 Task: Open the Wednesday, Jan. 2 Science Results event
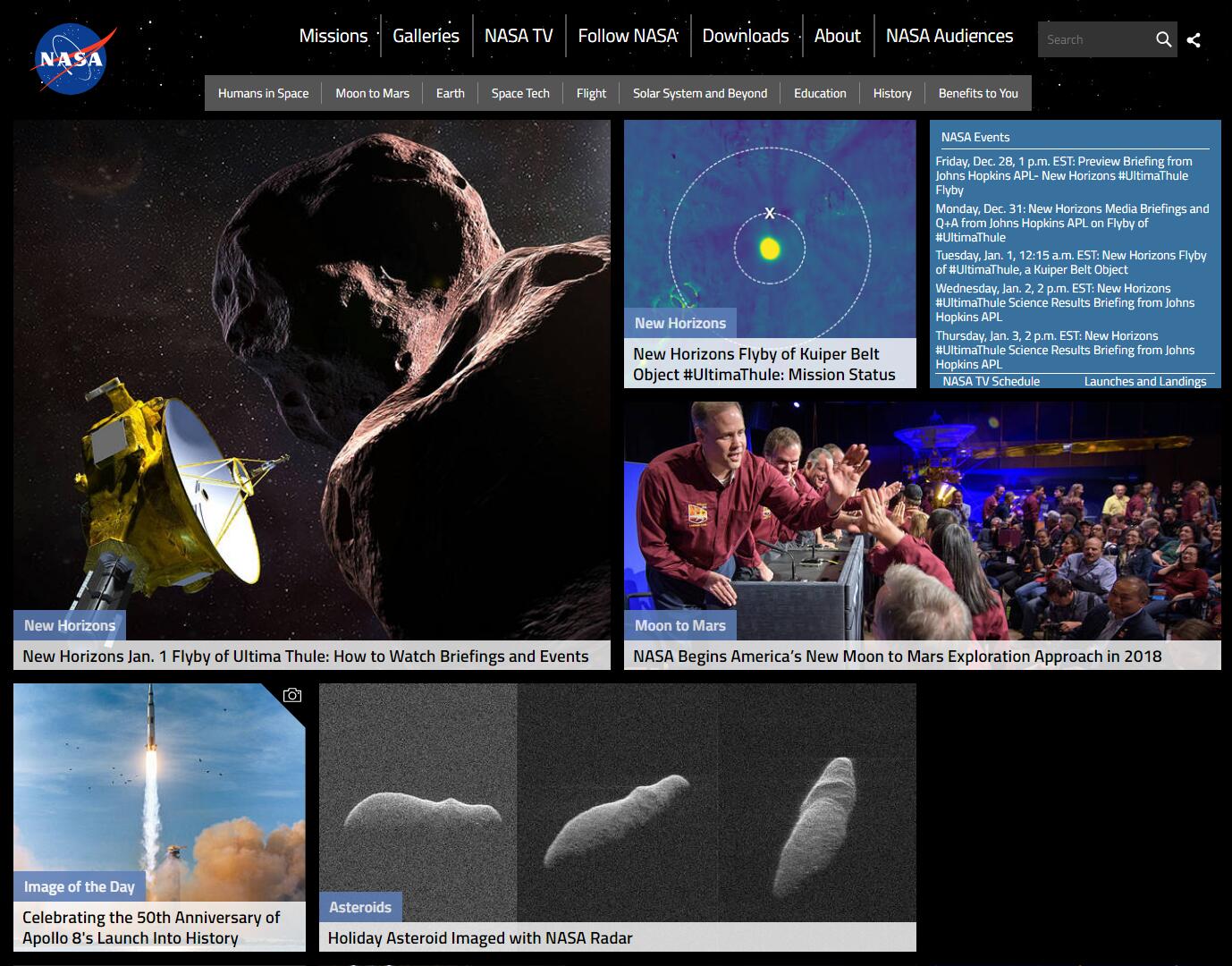click(x=1065, y=302)
